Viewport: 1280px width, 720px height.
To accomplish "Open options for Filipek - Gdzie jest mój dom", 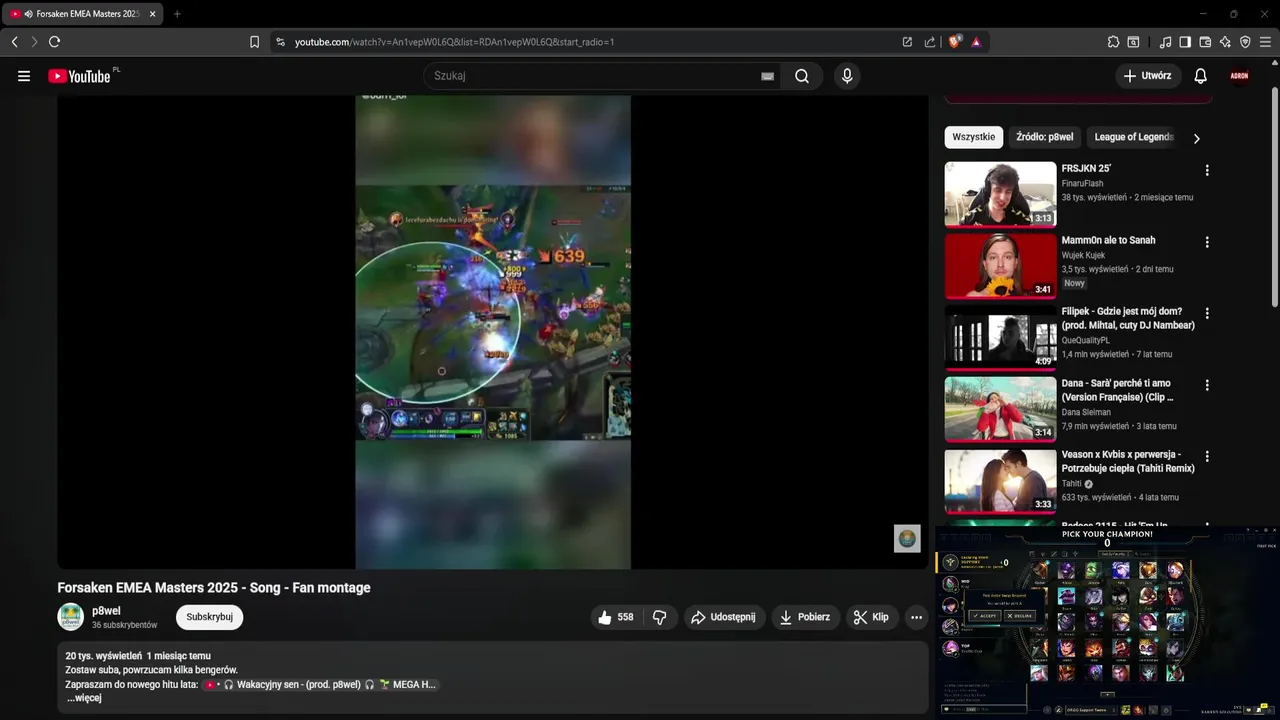I will 1207,313.
